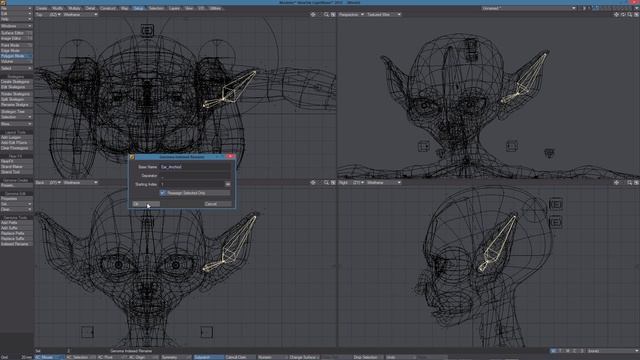Switch to Edge Mode

(16, 51)
